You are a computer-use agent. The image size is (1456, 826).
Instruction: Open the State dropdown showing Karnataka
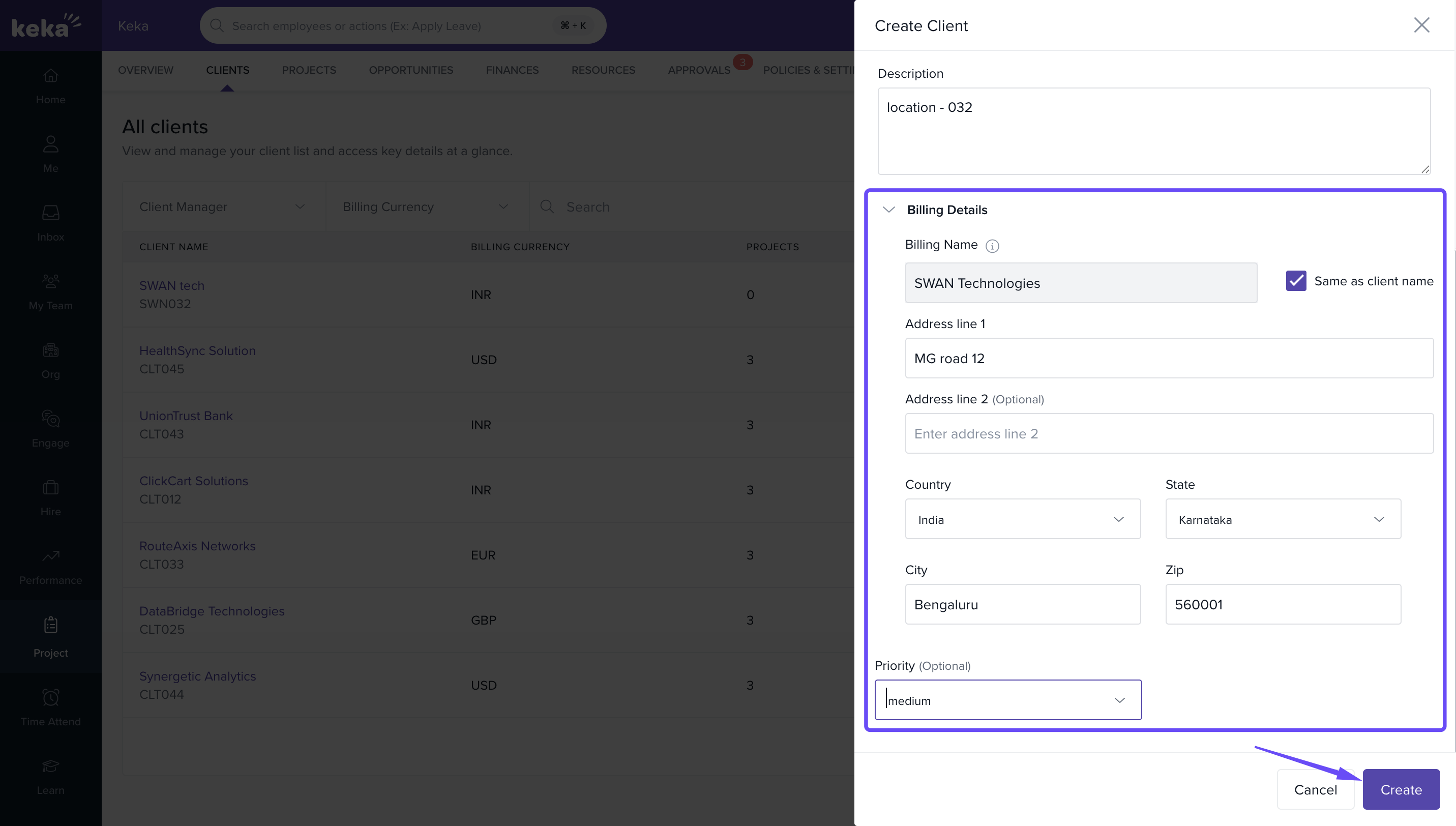coord(1283,519)
